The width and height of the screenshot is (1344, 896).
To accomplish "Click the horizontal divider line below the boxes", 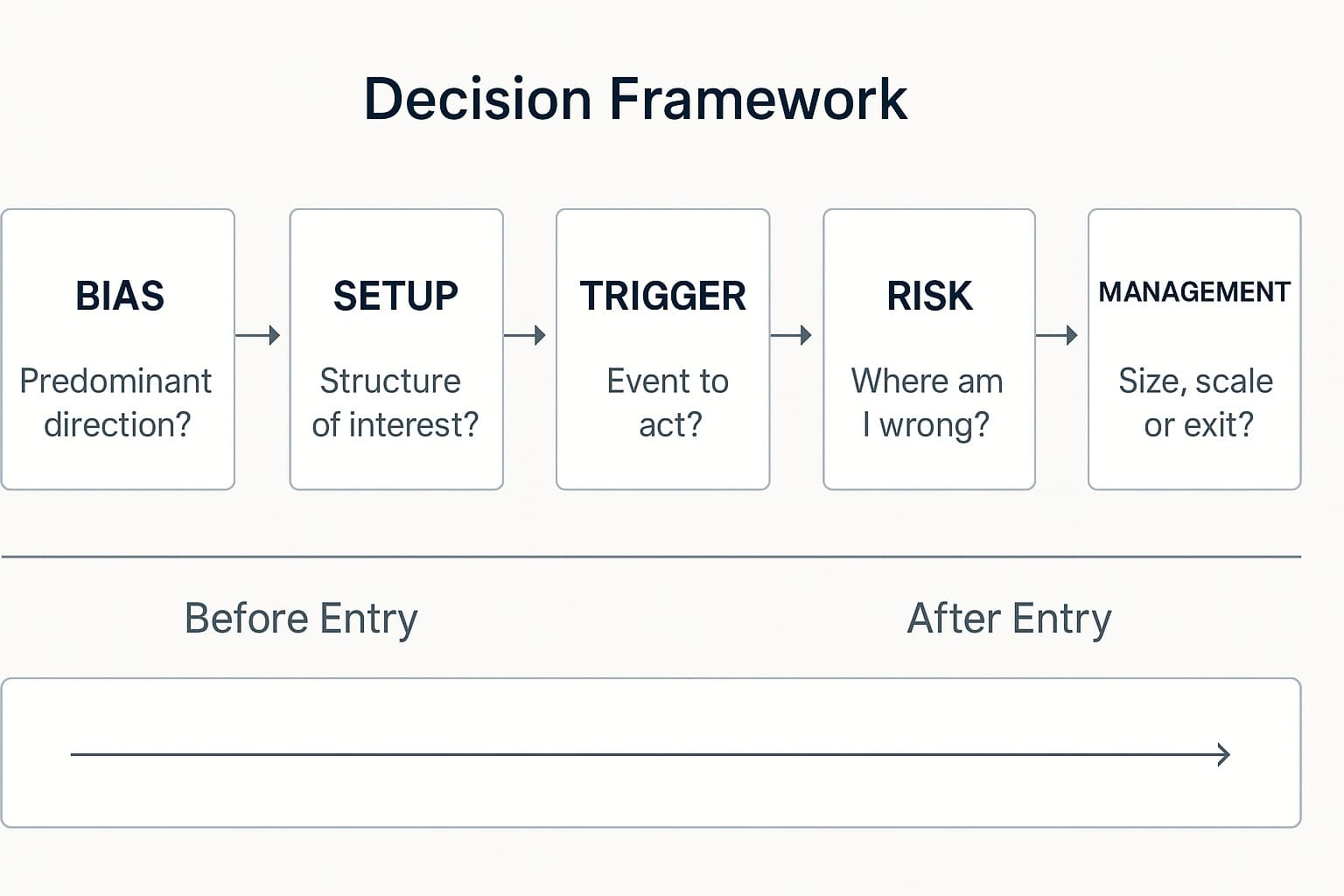I will click(651, 556).
